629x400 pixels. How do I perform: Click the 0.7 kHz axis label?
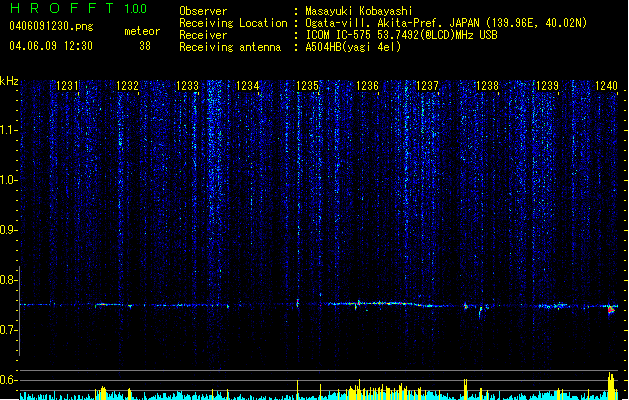point(8,330)
